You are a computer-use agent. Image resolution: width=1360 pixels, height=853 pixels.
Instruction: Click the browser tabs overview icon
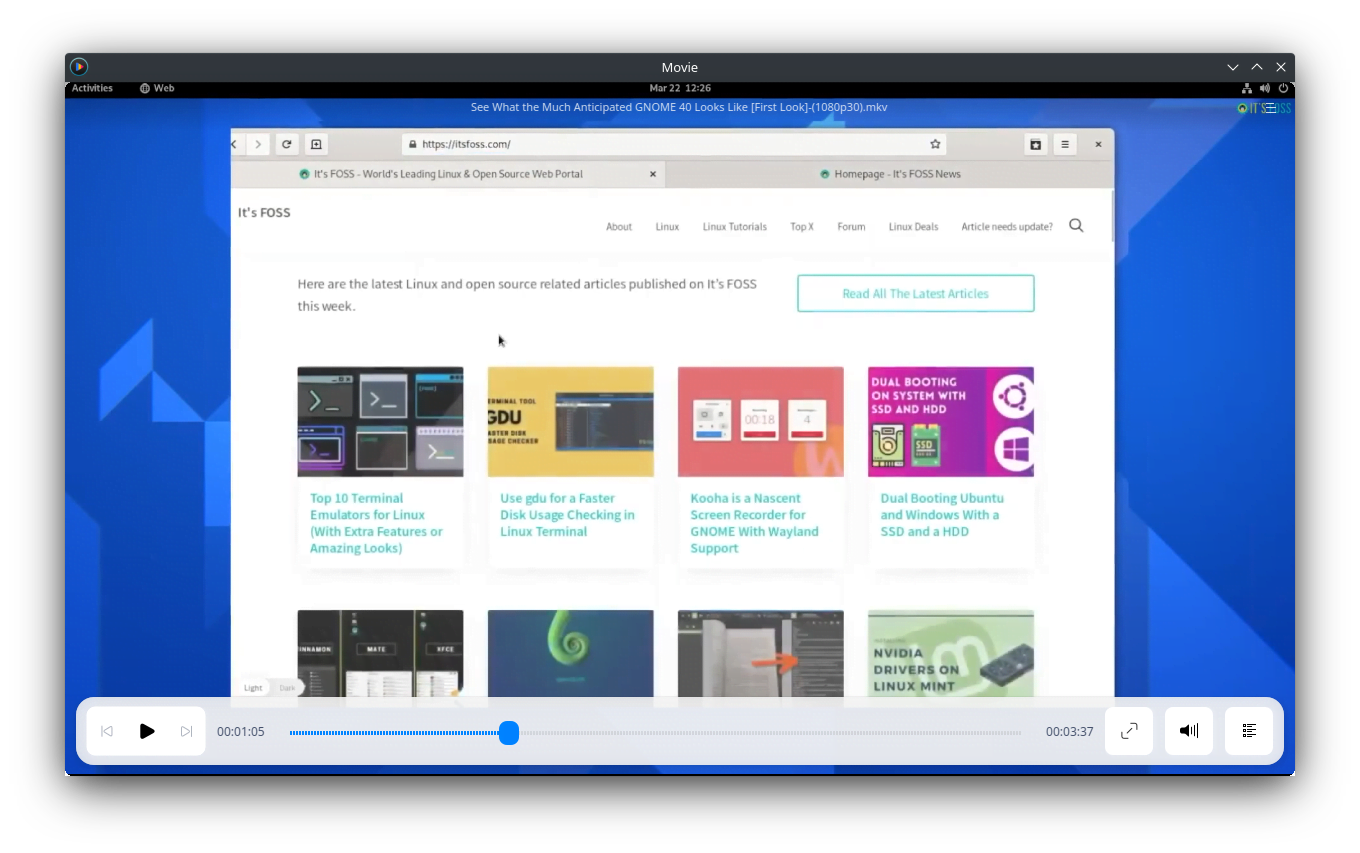click(1035, 144)
